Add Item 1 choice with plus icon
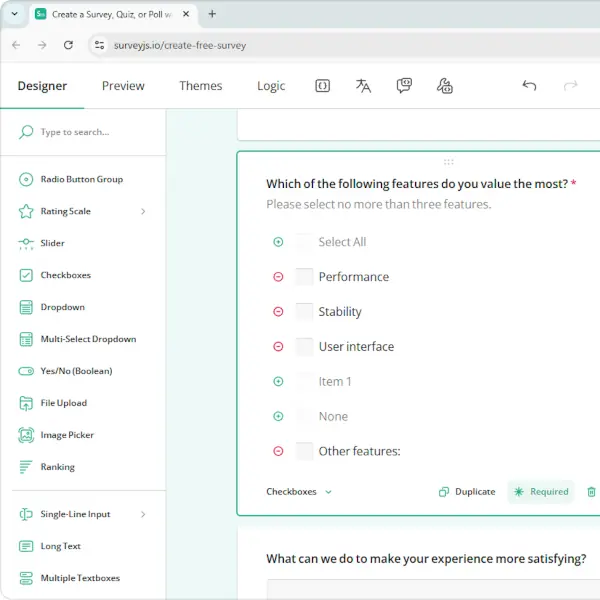This screenshot has width=600, height=600. (278, 382)
